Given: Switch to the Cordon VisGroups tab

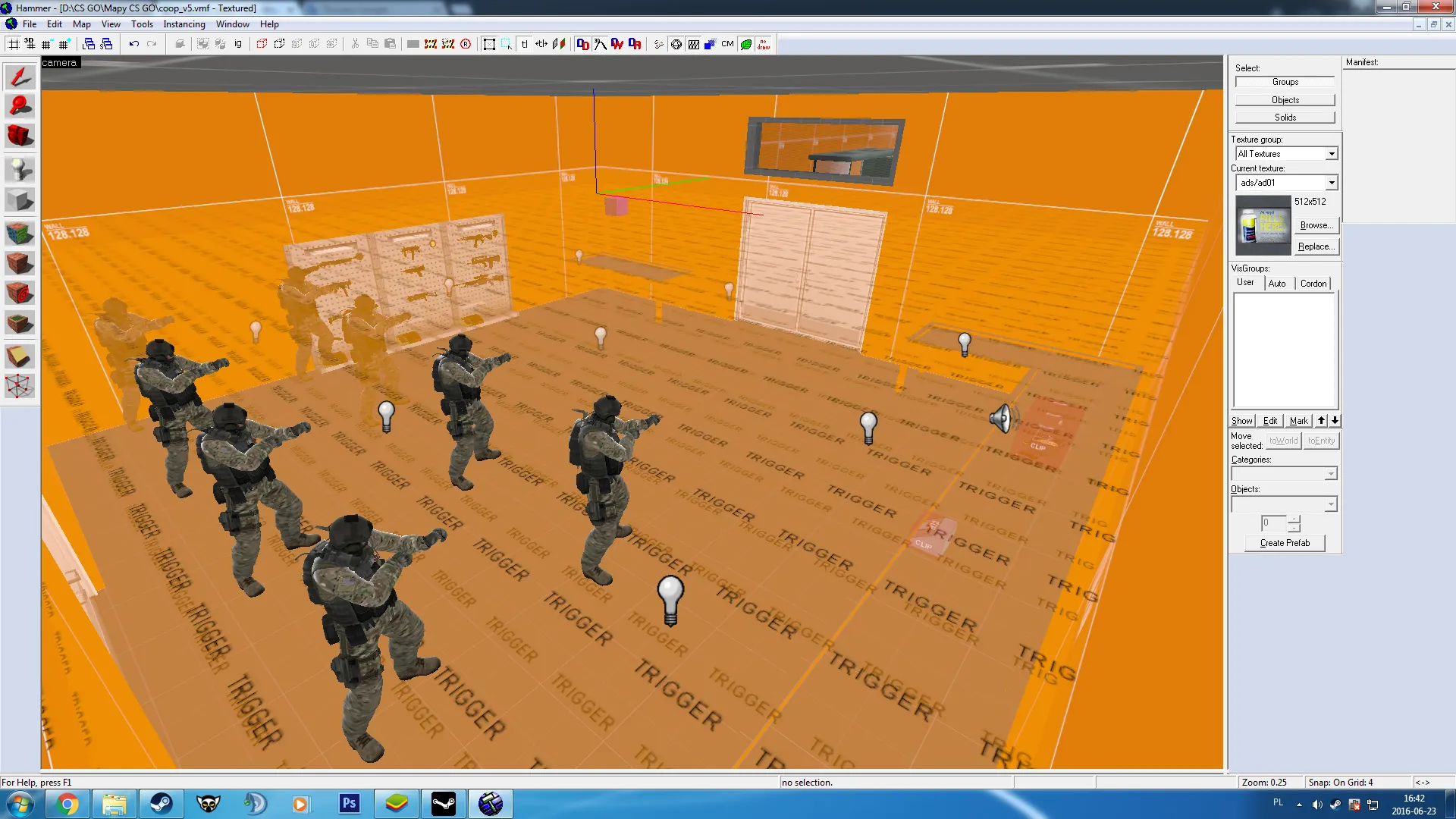Looking at the screenshot, I should pos(1313,284).
